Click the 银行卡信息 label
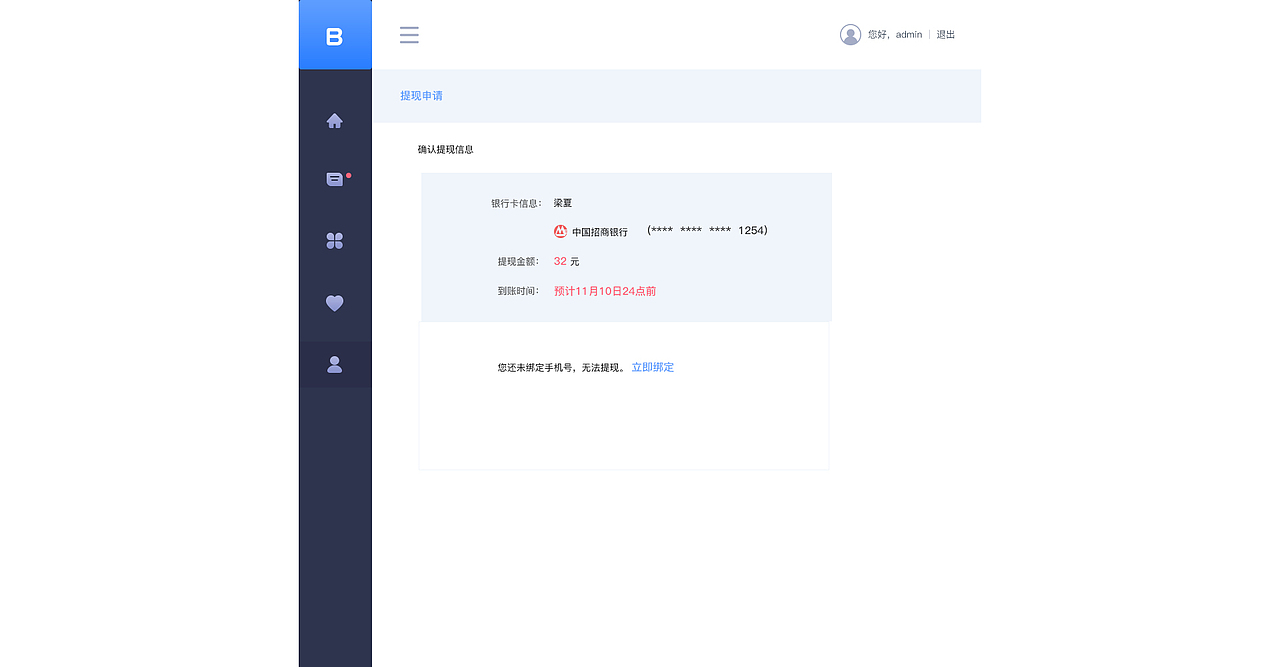 (x=516, y=203)
